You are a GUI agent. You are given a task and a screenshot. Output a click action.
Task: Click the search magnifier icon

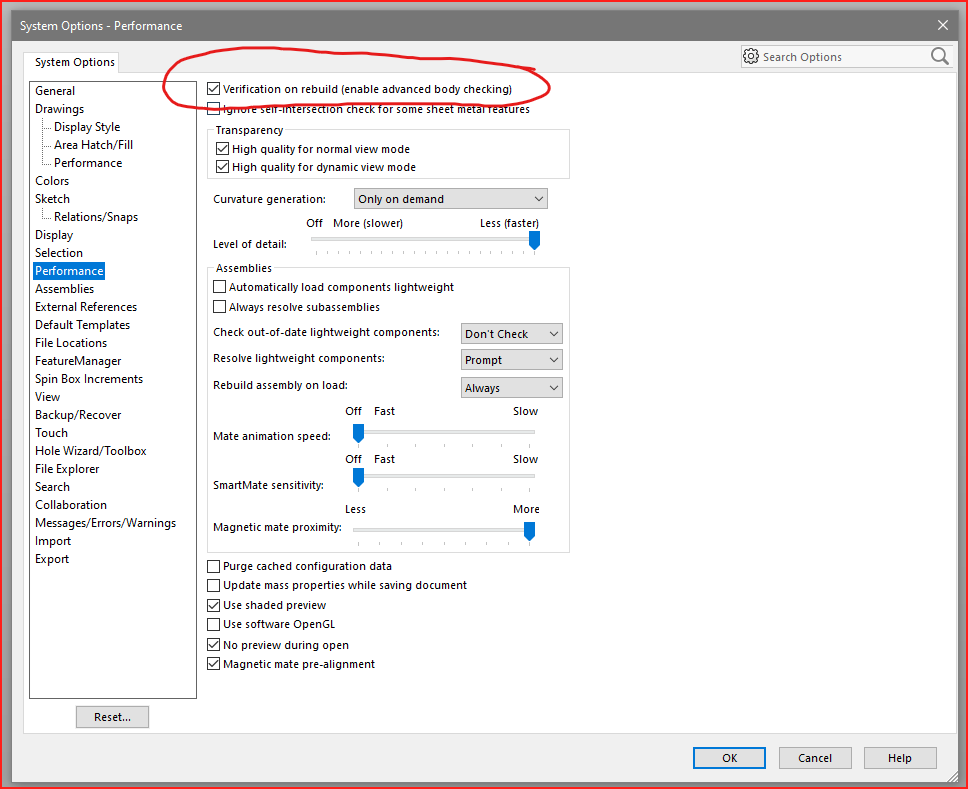939,57
